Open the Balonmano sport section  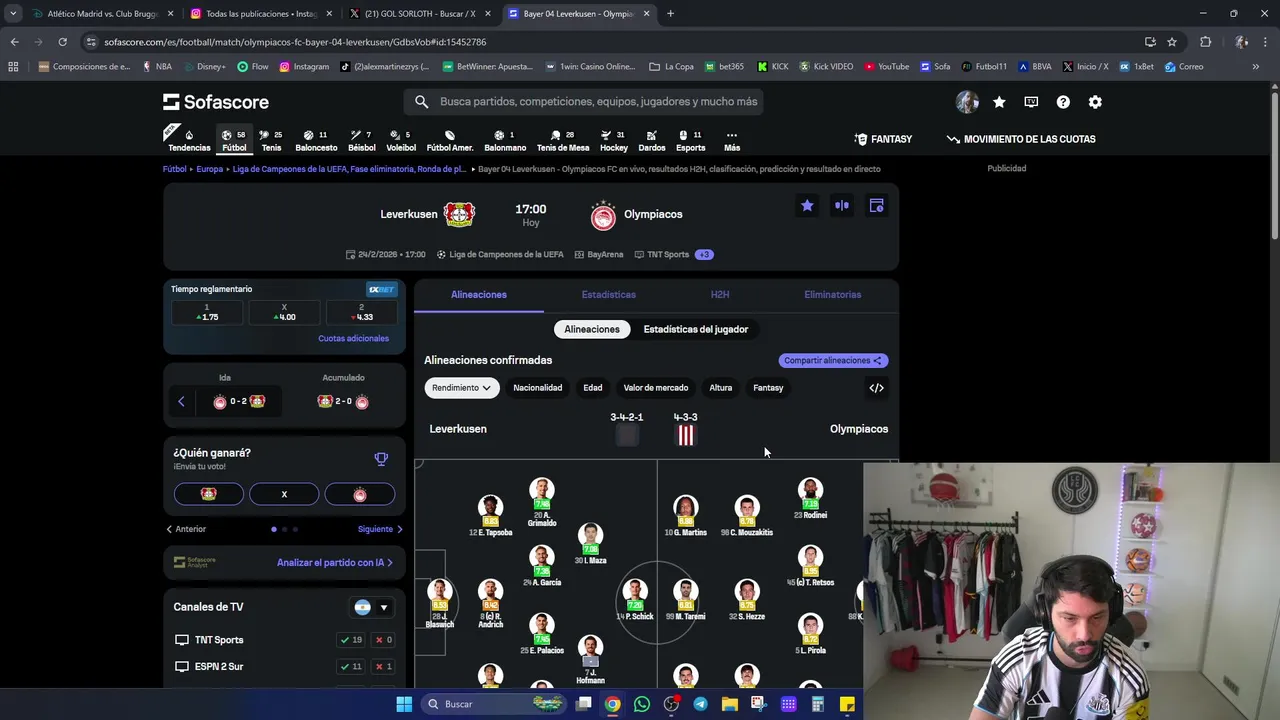505,140
